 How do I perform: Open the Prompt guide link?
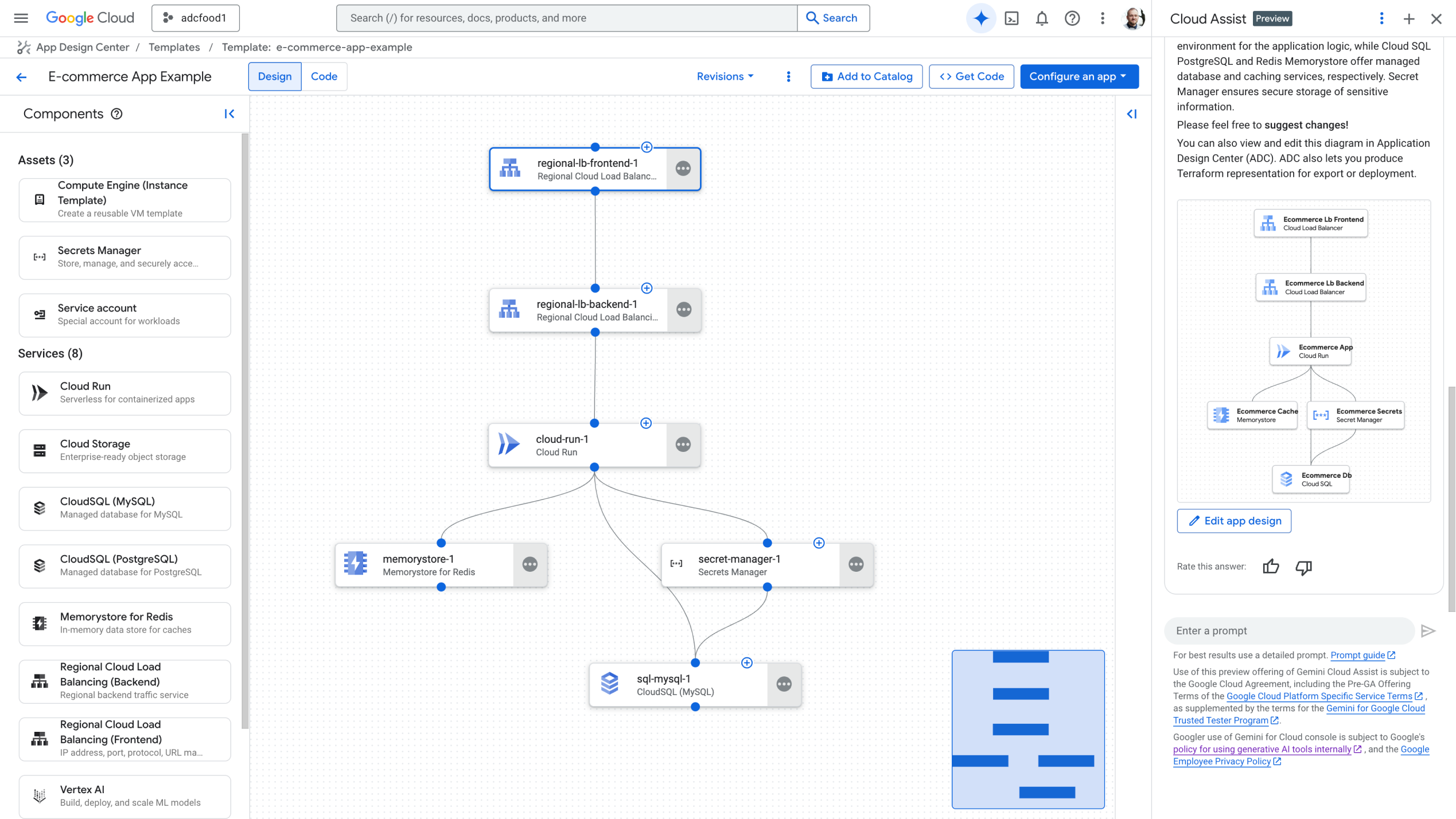pyautogui.click(x=1358, y=655)
